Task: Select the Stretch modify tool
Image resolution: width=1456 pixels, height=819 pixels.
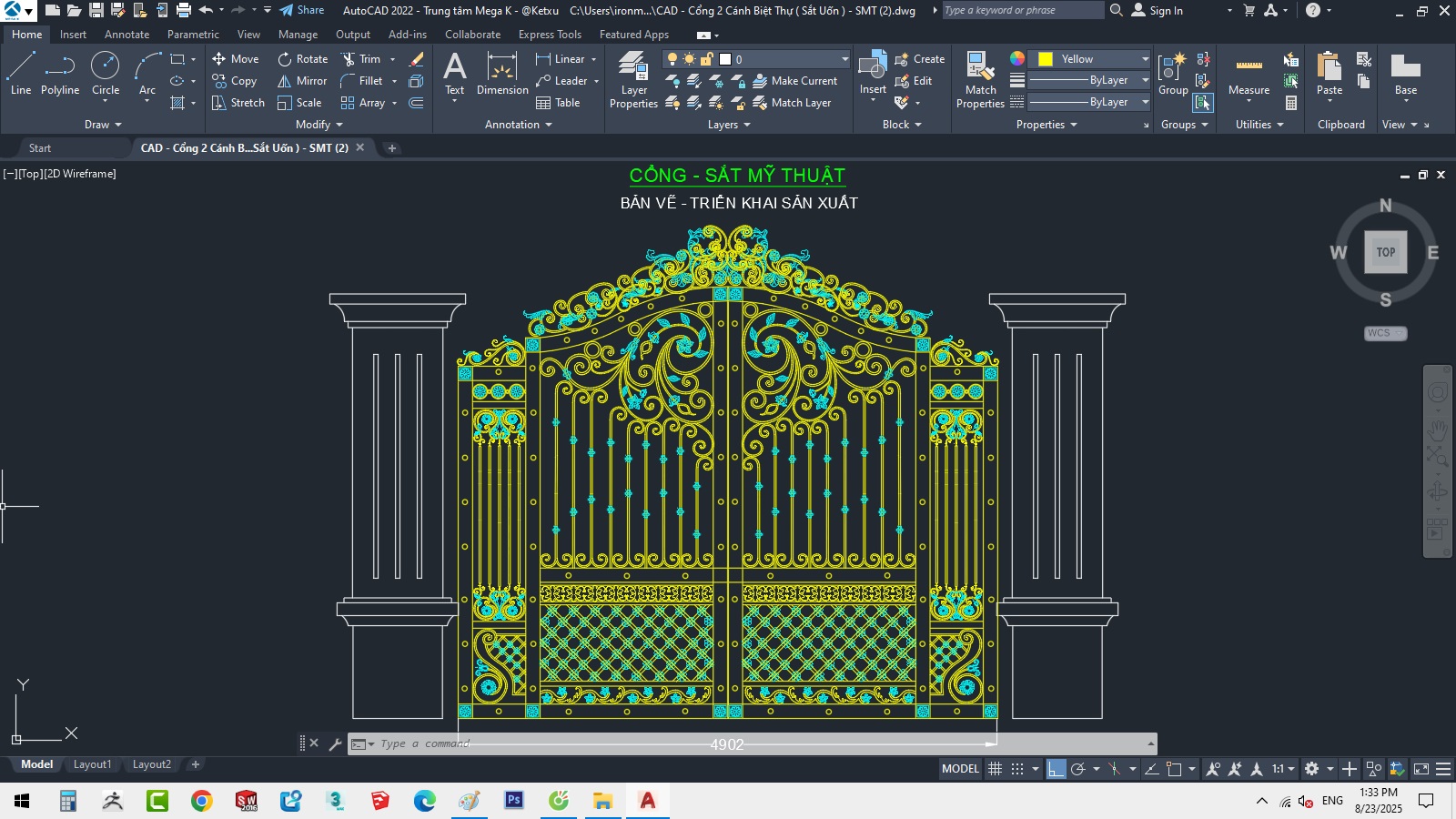Action: tap(238, 103)
